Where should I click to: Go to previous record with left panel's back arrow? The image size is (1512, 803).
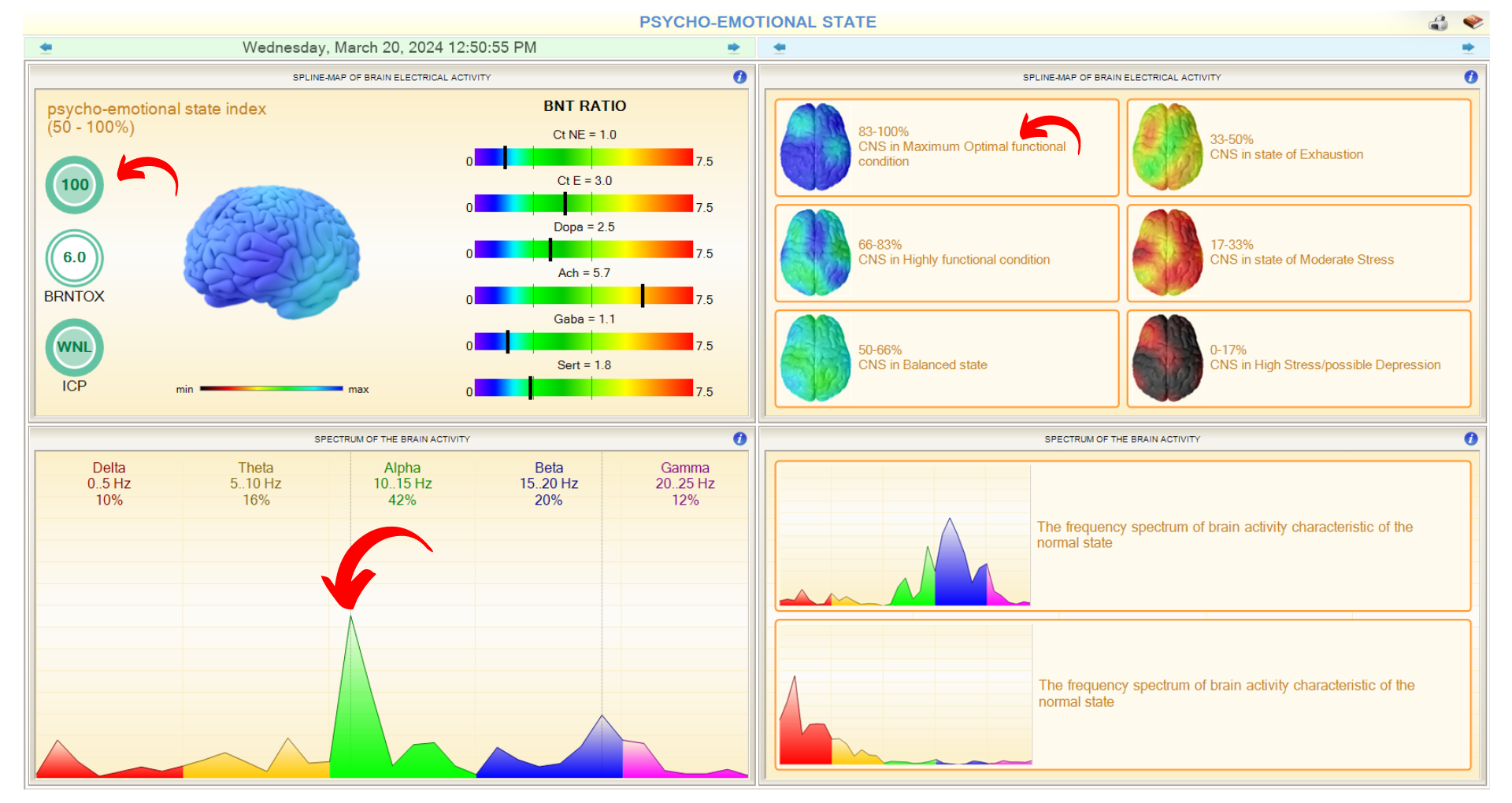46,48
